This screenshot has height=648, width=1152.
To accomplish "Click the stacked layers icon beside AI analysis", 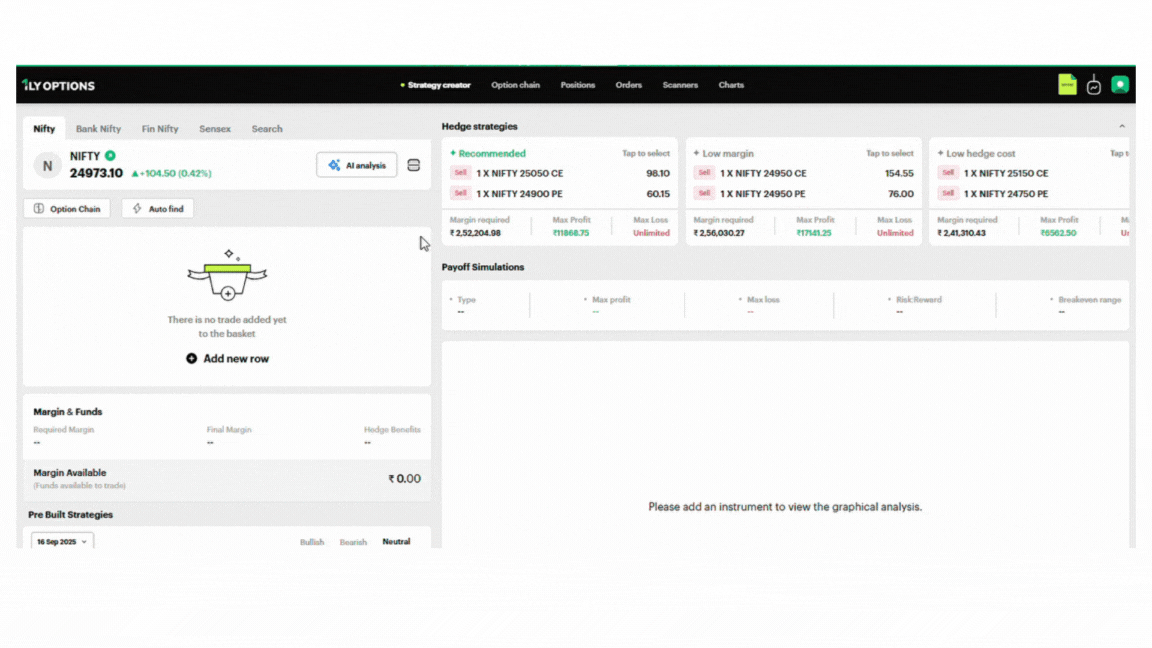I will coord(414,165).
